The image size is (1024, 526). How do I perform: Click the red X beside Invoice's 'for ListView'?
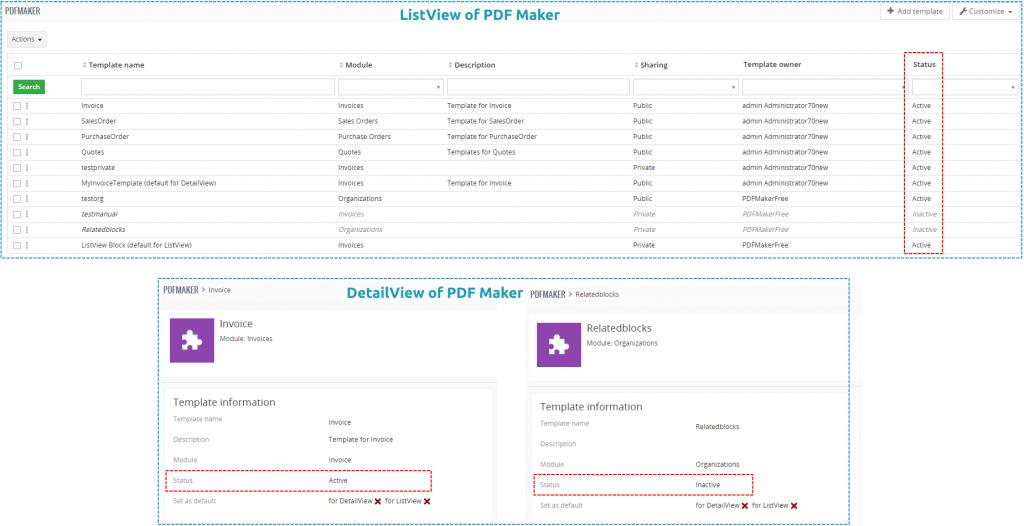[427, 501]
